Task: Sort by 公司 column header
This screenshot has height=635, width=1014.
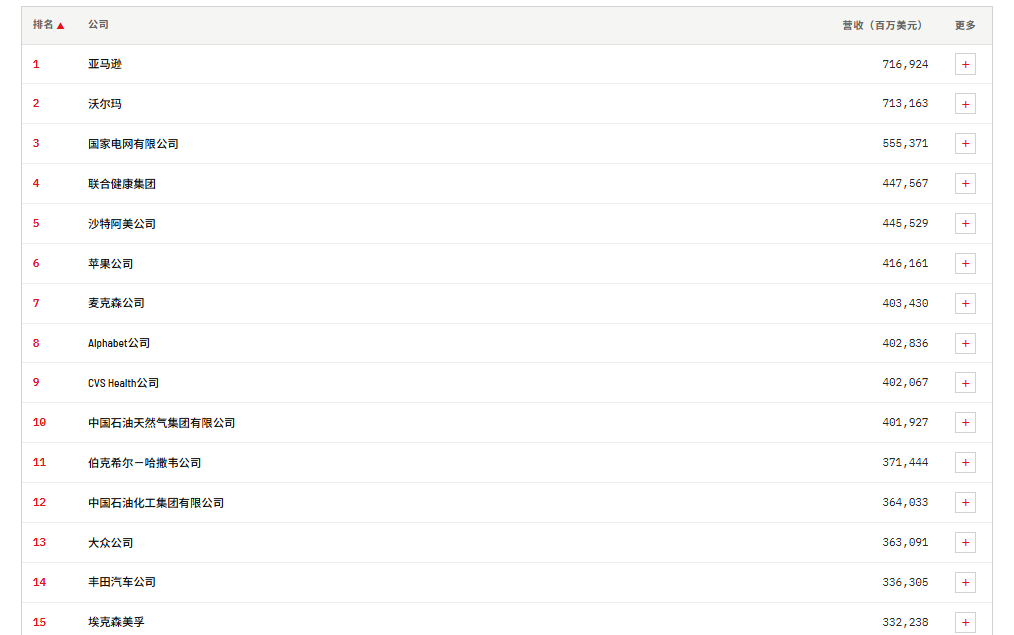Action: click(98, 25)
